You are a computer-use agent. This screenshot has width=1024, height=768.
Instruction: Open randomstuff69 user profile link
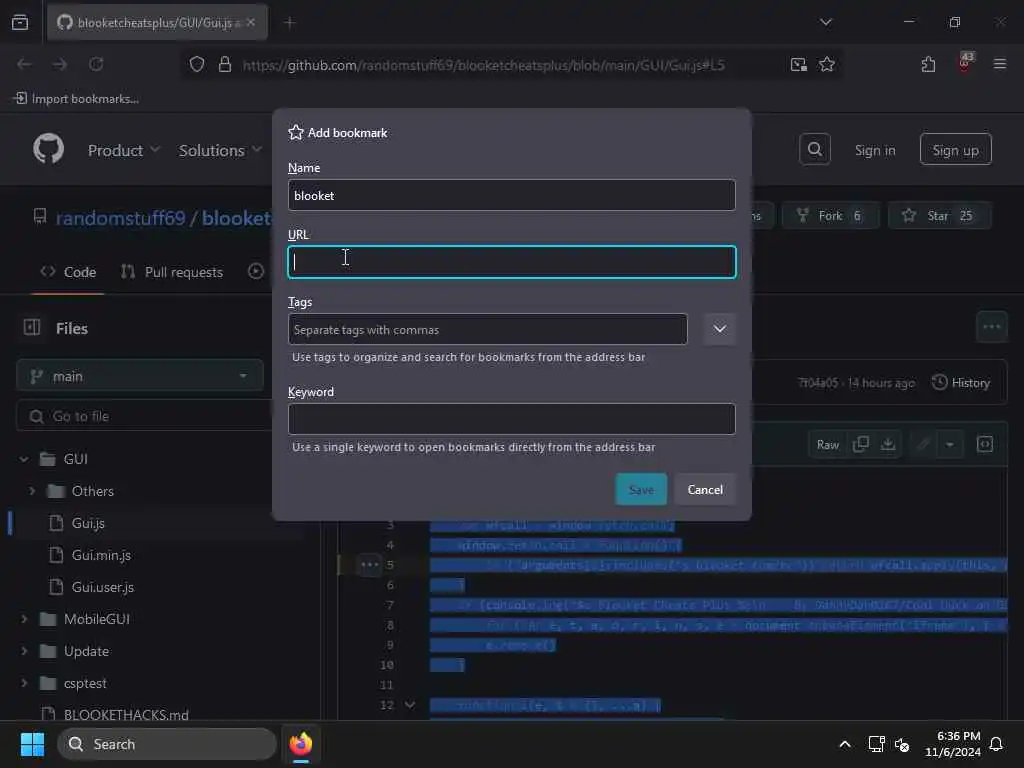click(x=120, y=217)
